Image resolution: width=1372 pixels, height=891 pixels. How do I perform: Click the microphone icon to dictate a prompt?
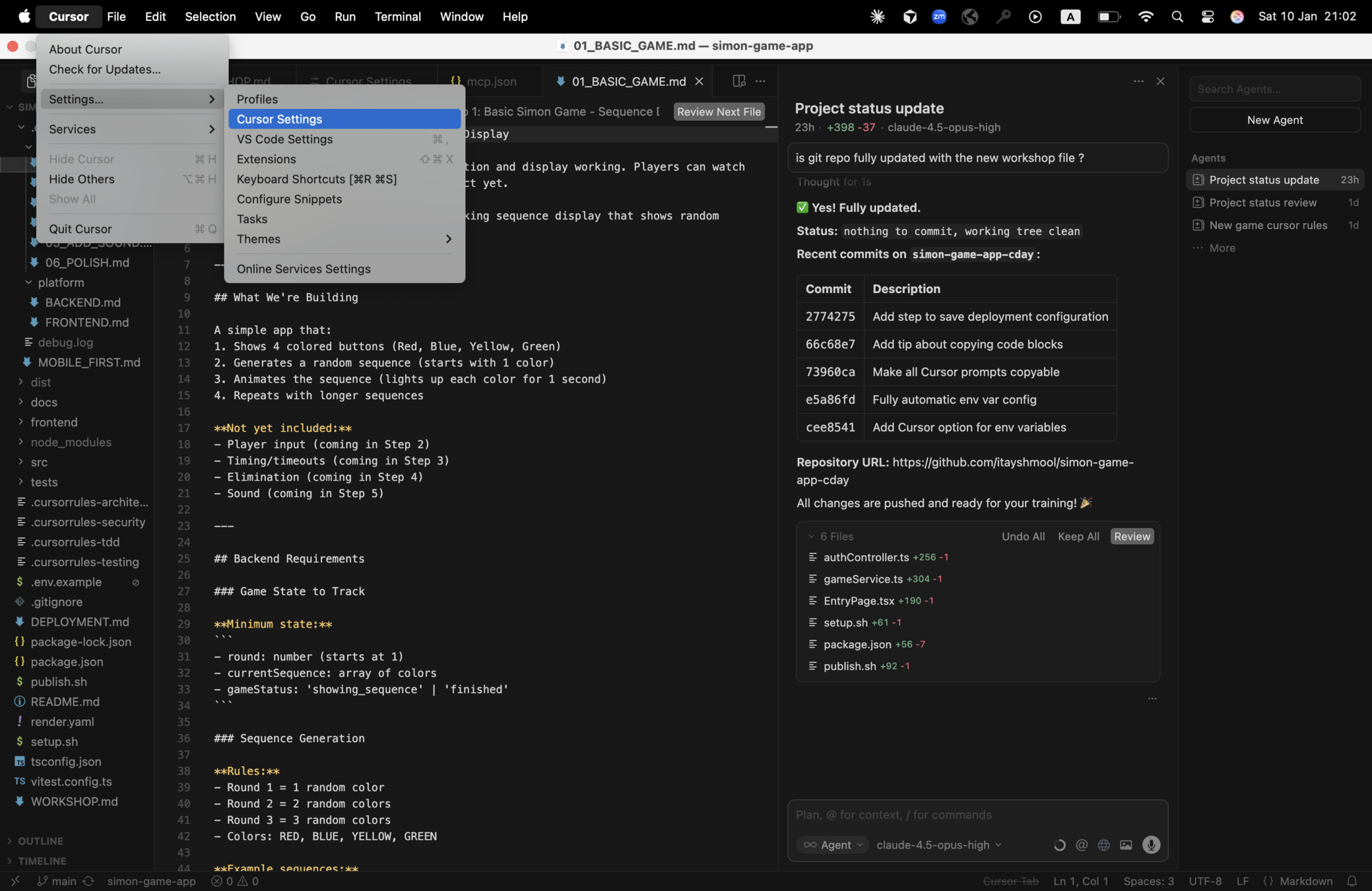coord(1151,845)
